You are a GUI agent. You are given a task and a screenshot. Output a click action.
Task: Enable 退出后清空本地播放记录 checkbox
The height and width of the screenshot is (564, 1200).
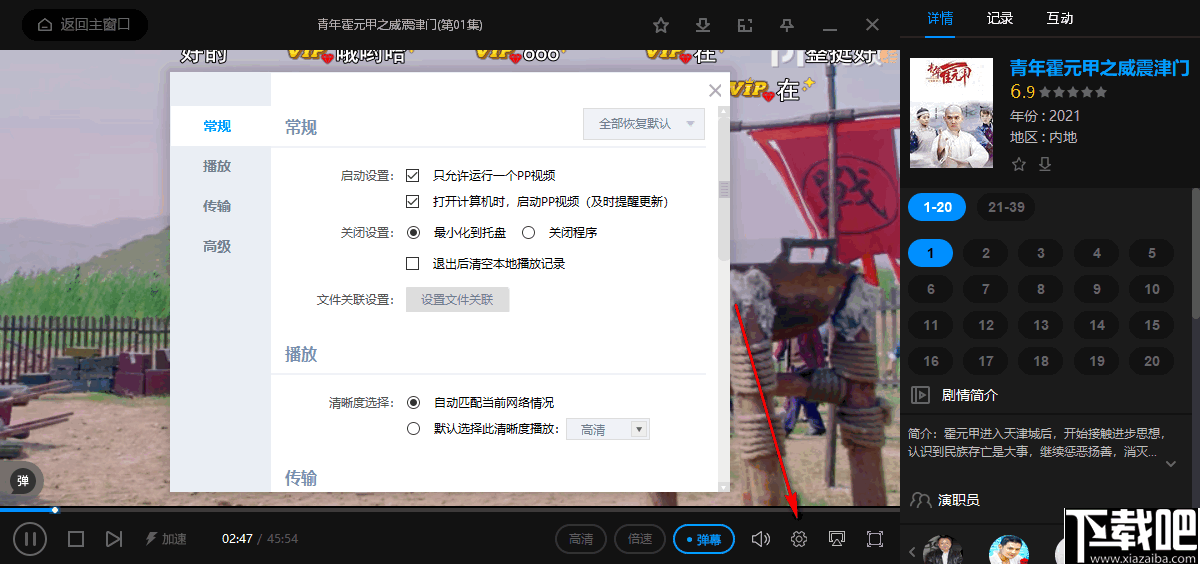[x=412, y=264]
